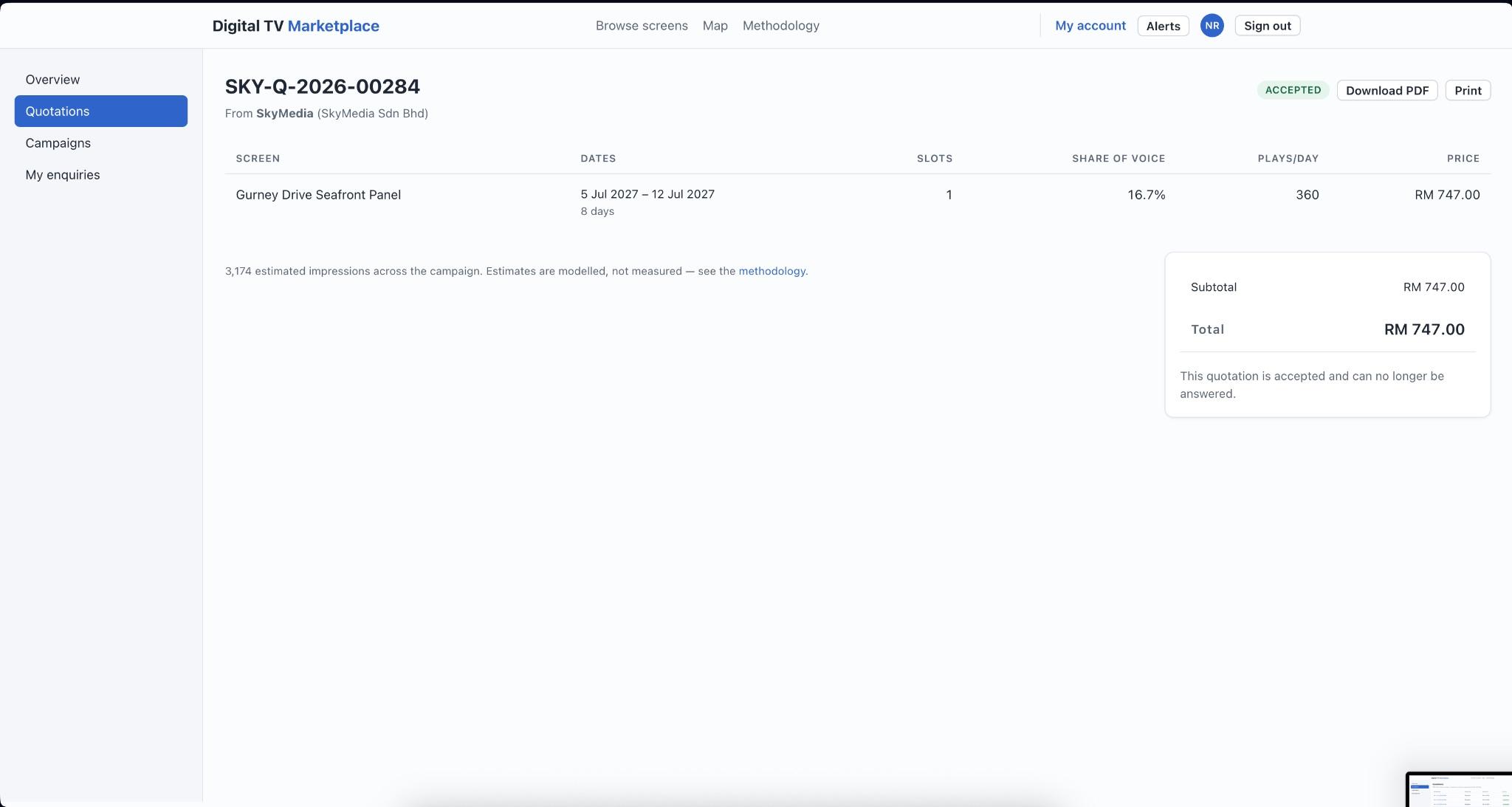
Task: Open Methodology in top navigation
Action: tap(780, 26)
